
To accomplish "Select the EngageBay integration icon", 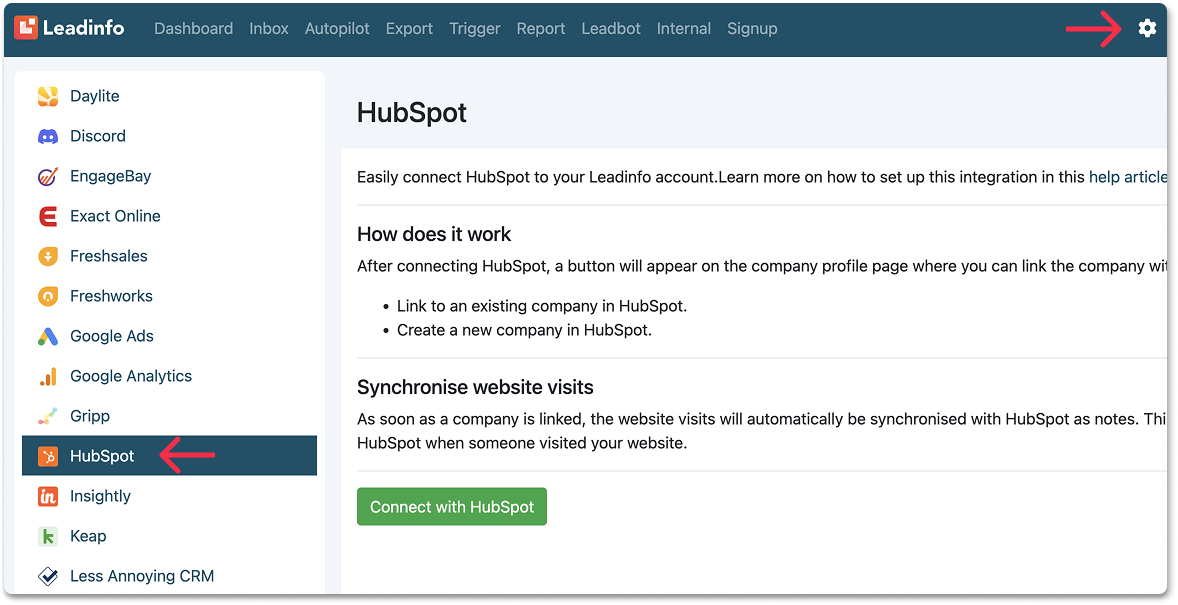I will (48, 176).
